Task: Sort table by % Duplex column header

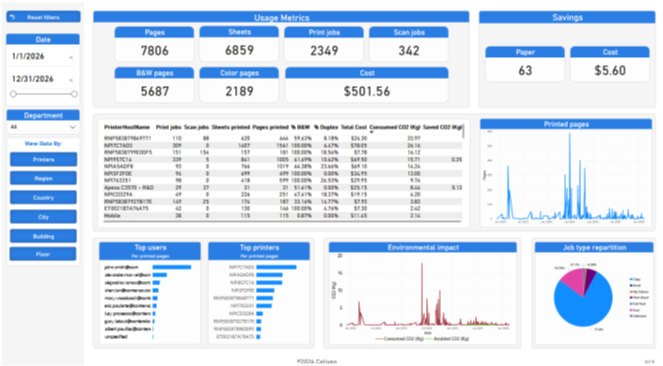Action: [x=326, y=127]
